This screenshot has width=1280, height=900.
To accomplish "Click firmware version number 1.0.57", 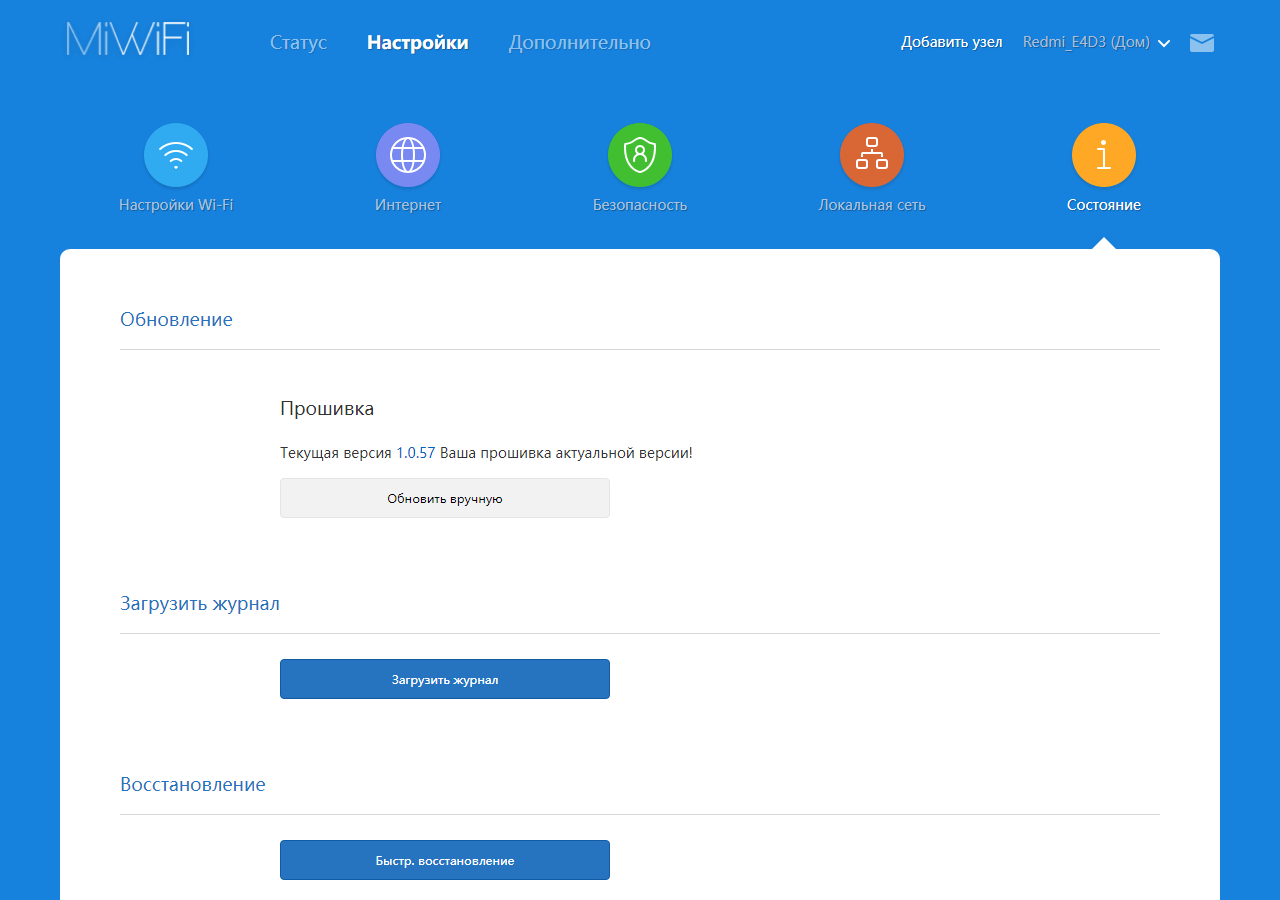I will click(x=415, y=453).
